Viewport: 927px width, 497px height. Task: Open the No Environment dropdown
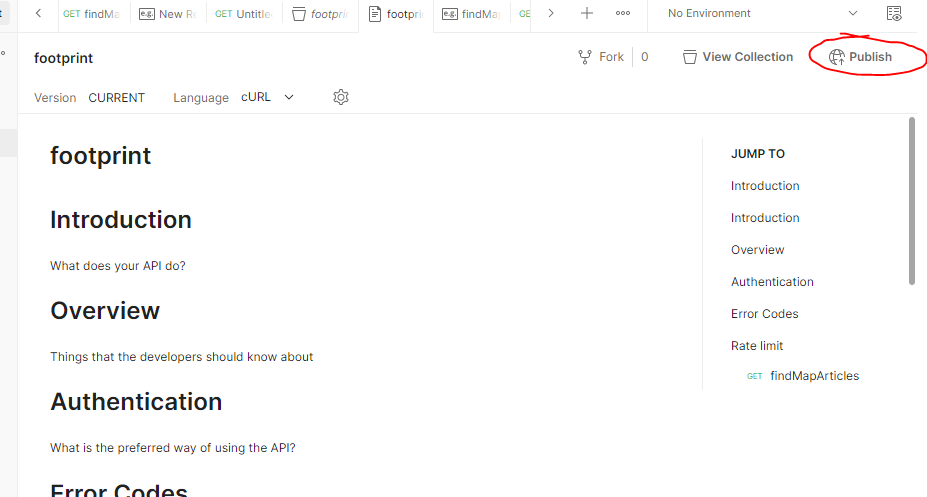click(x=762, y=13)
